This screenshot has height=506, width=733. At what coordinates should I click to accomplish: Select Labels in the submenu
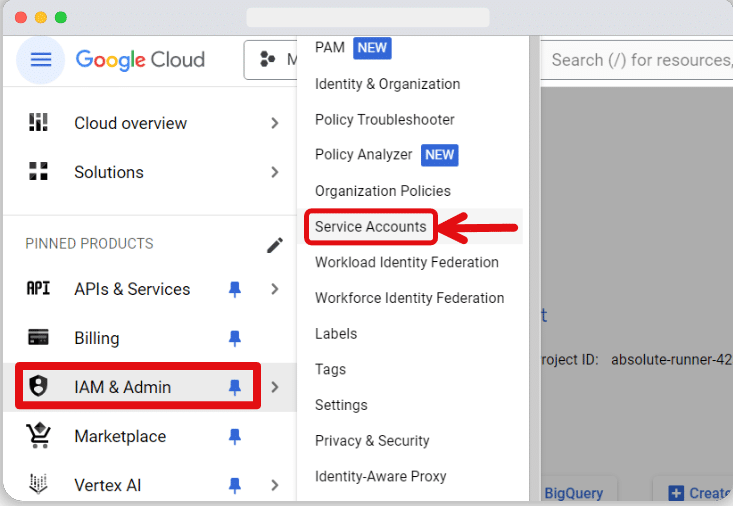click(x=336, y=334)
